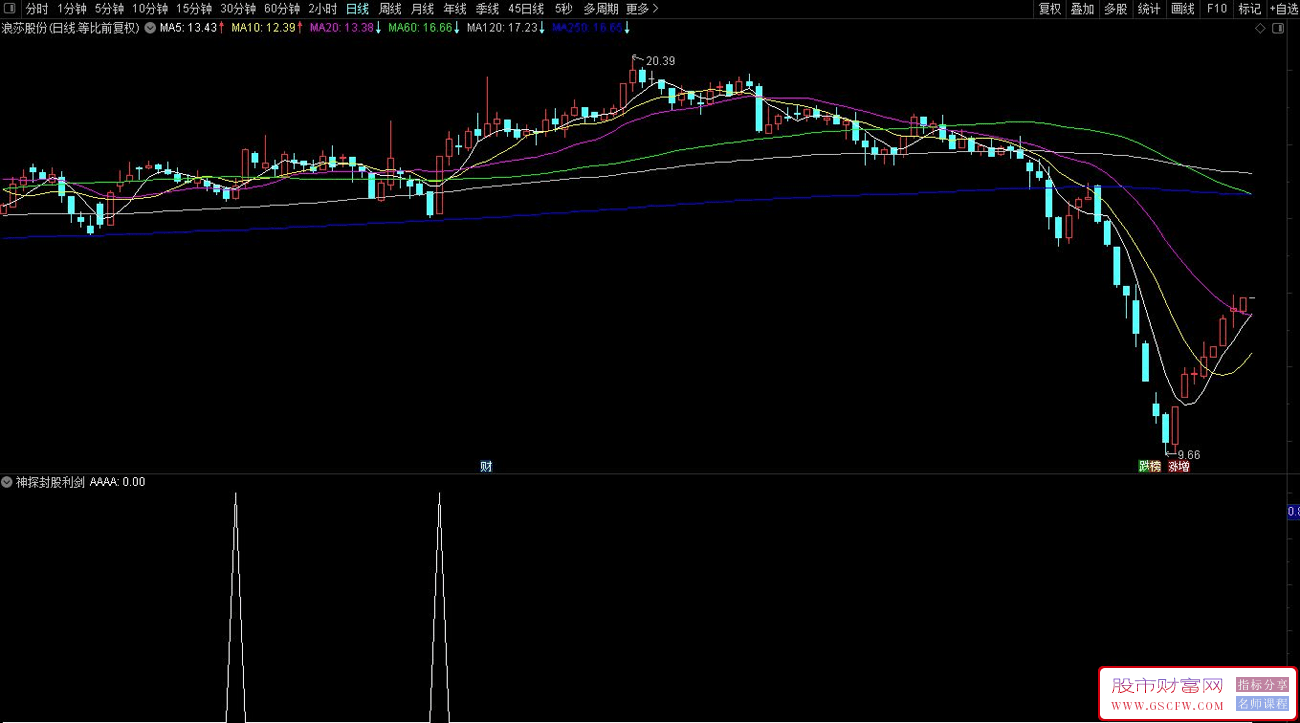The height and width of the screenshot is (723, 1300).
Task: Open the 统计 statistics tool
Action: click(1149, 9)
